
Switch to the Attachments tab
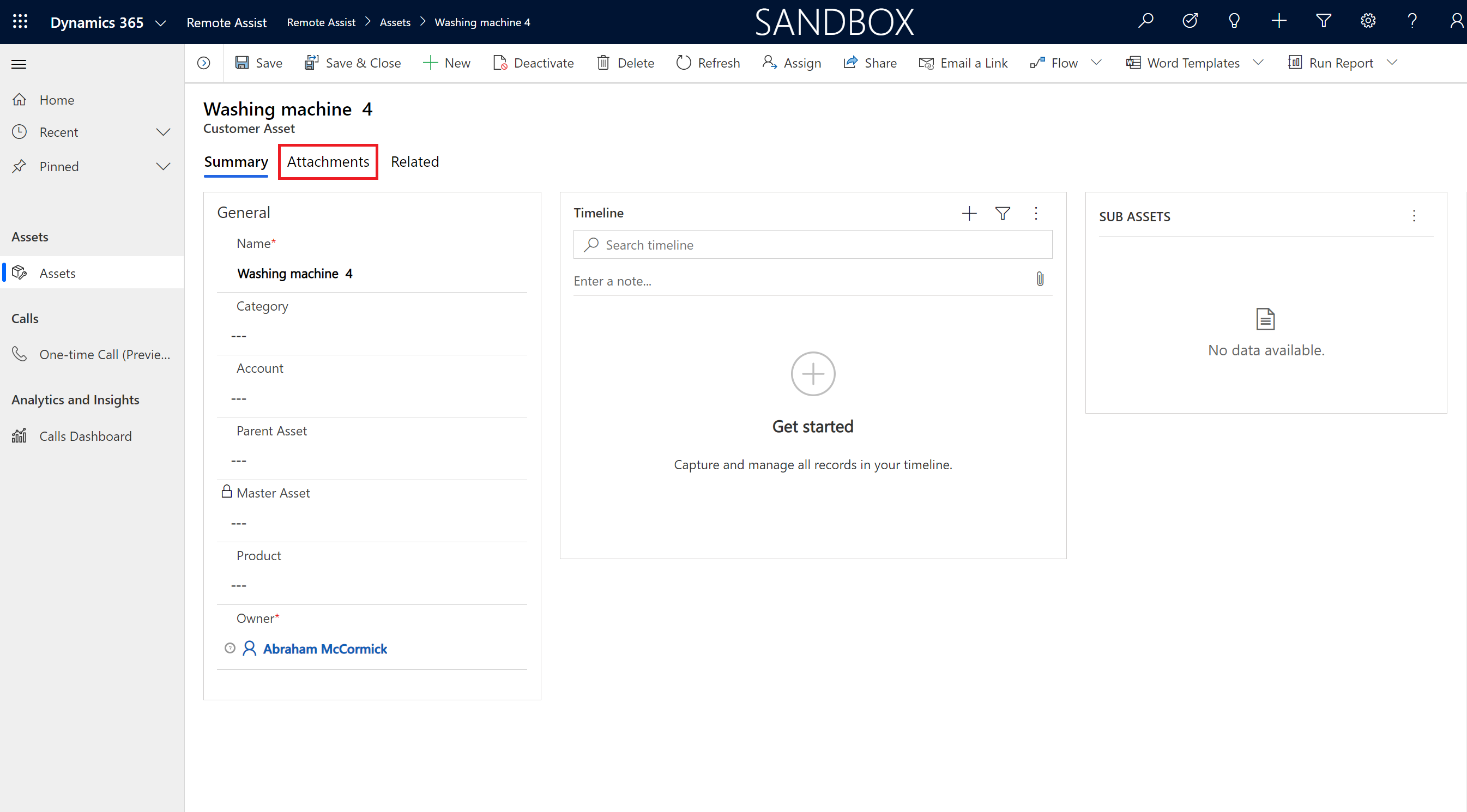click(x=327, y=161)
